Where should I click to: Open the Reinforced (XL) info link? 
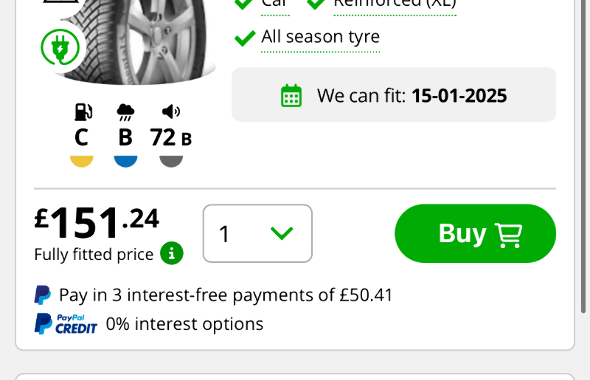[x=395, y=4]
